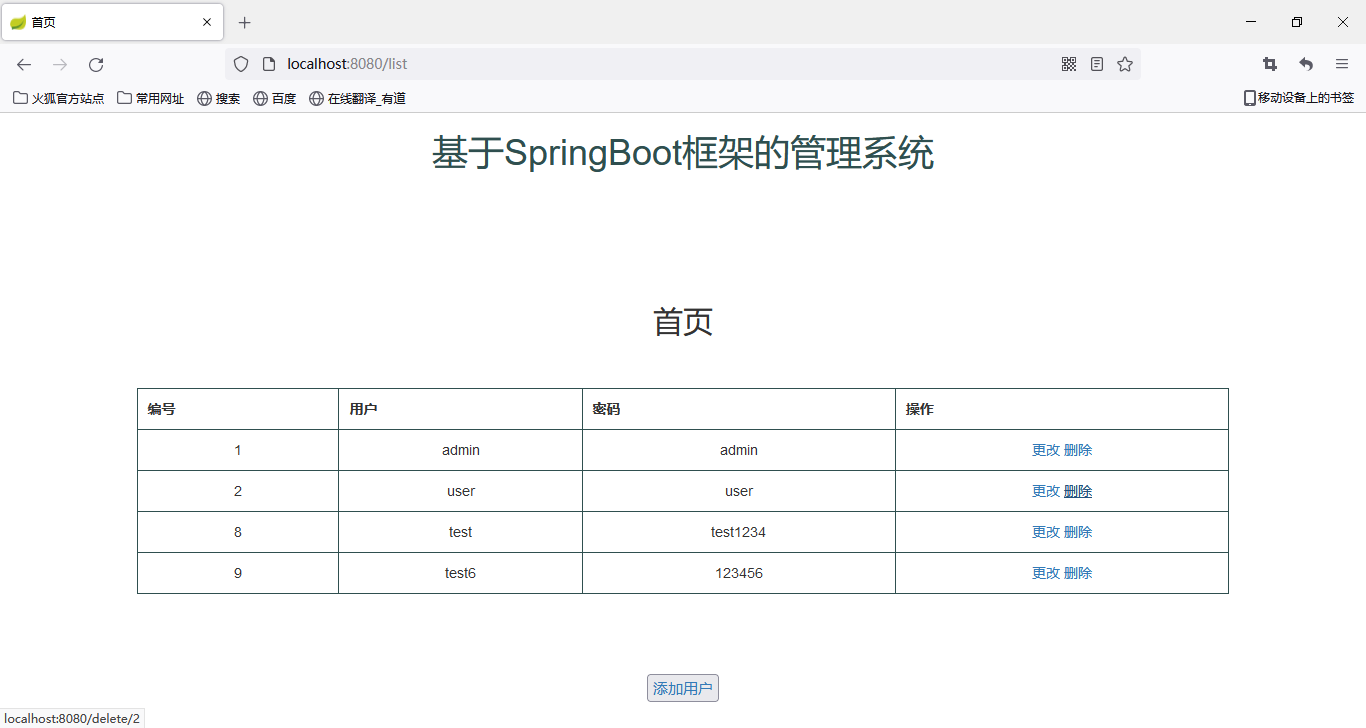Click the 用户 column header

tap(460, 409)
